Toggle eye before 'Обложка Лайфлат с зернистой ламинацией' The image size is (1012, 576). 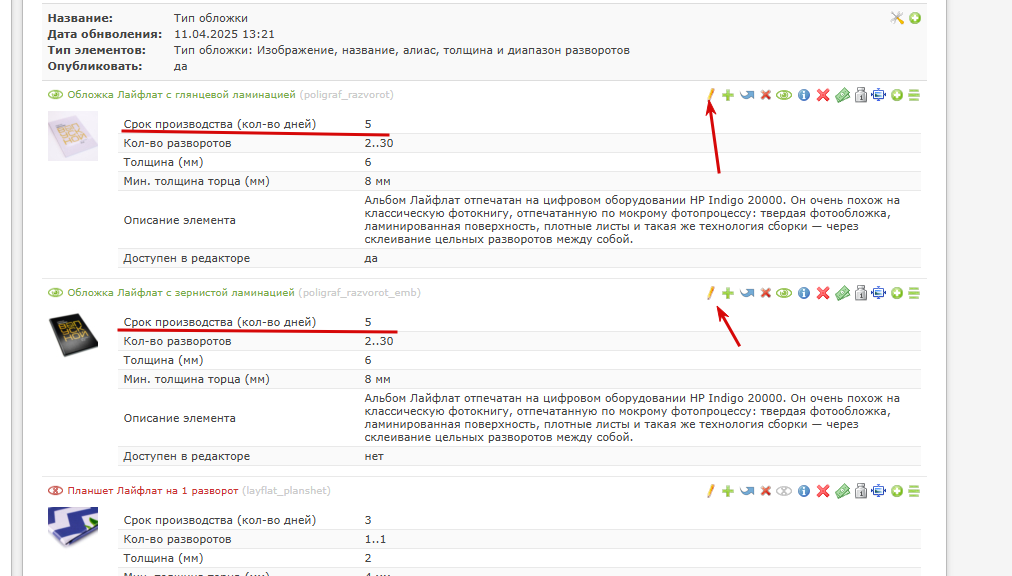click(x=56, y=293)
